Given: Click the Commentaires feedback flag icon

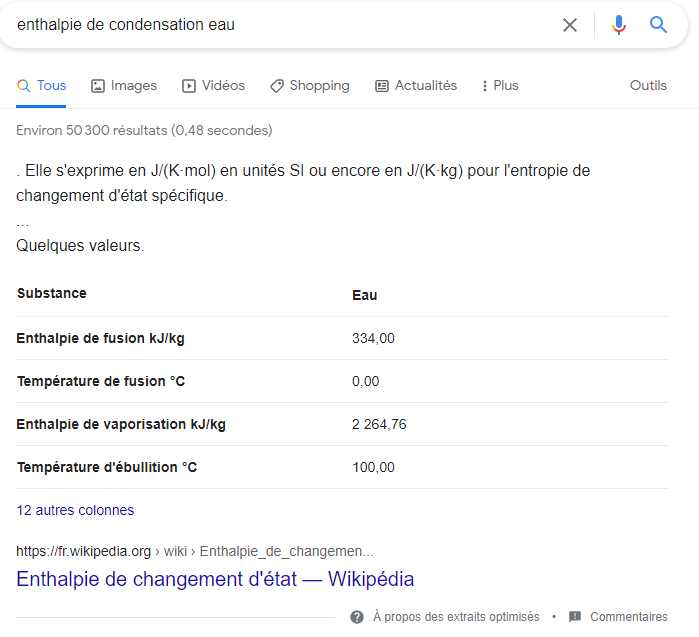Looking at the screenshot, I should 575,617.
